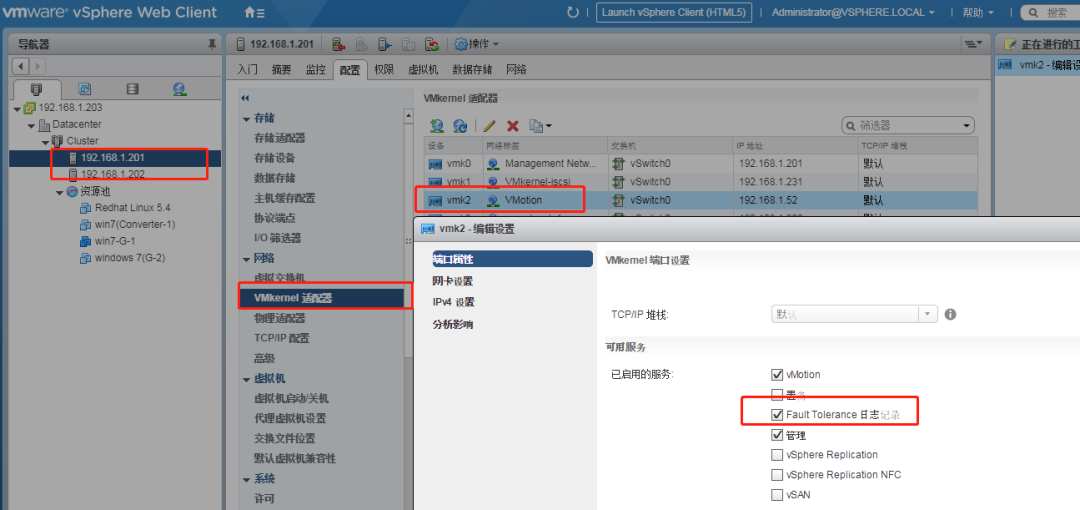1080x510 pixels.
Task: Open 存储适配器 in configuration menu
Action: 279,139
